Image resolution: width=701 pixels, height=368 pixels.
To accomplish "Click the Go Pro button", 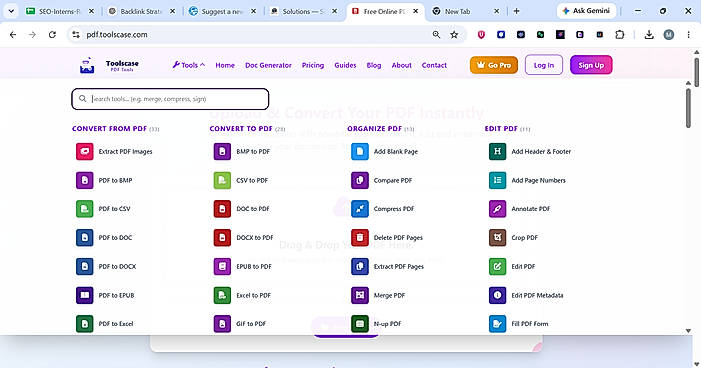I will [494, 65].
